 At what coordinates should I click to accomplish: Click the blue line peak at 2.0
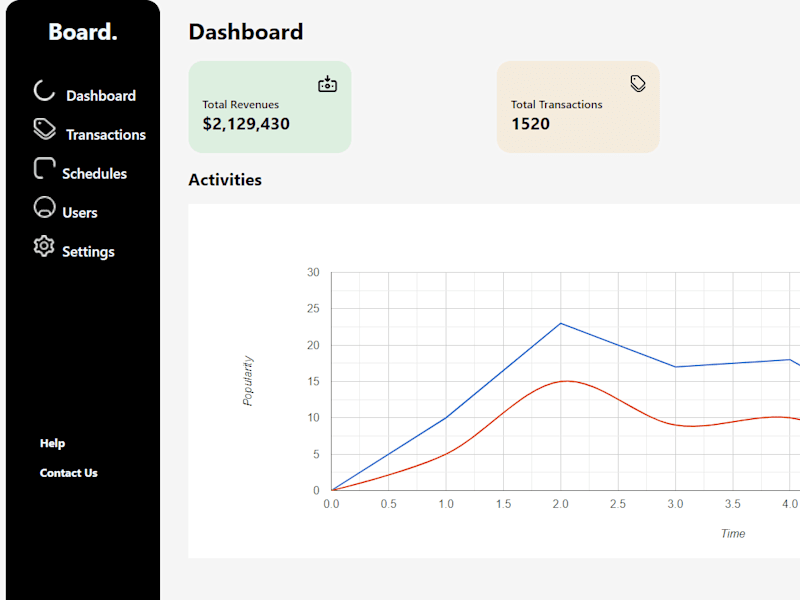pyautogui.click(x=561, y=323)
